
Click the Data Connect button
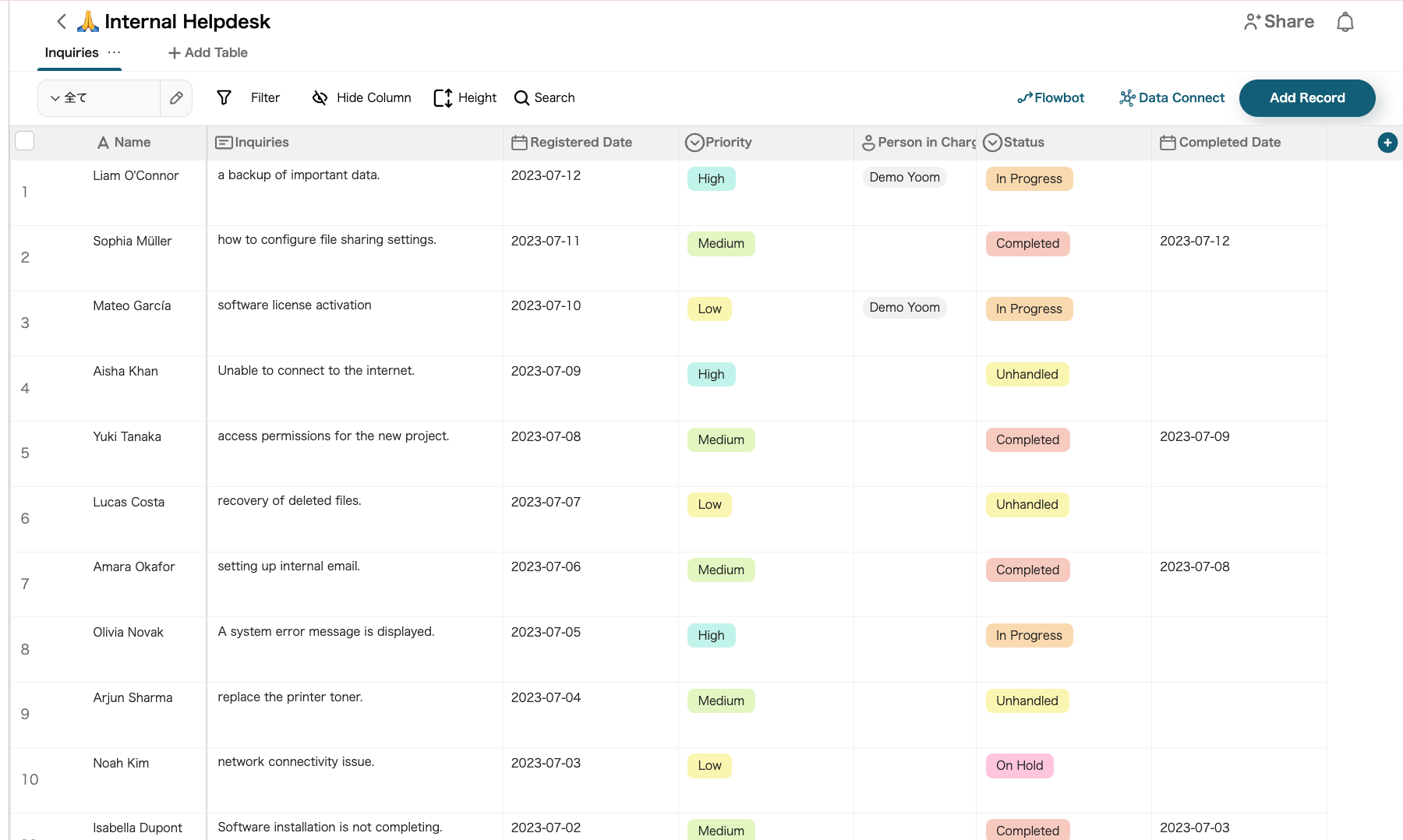click(x=1172, y=98)
